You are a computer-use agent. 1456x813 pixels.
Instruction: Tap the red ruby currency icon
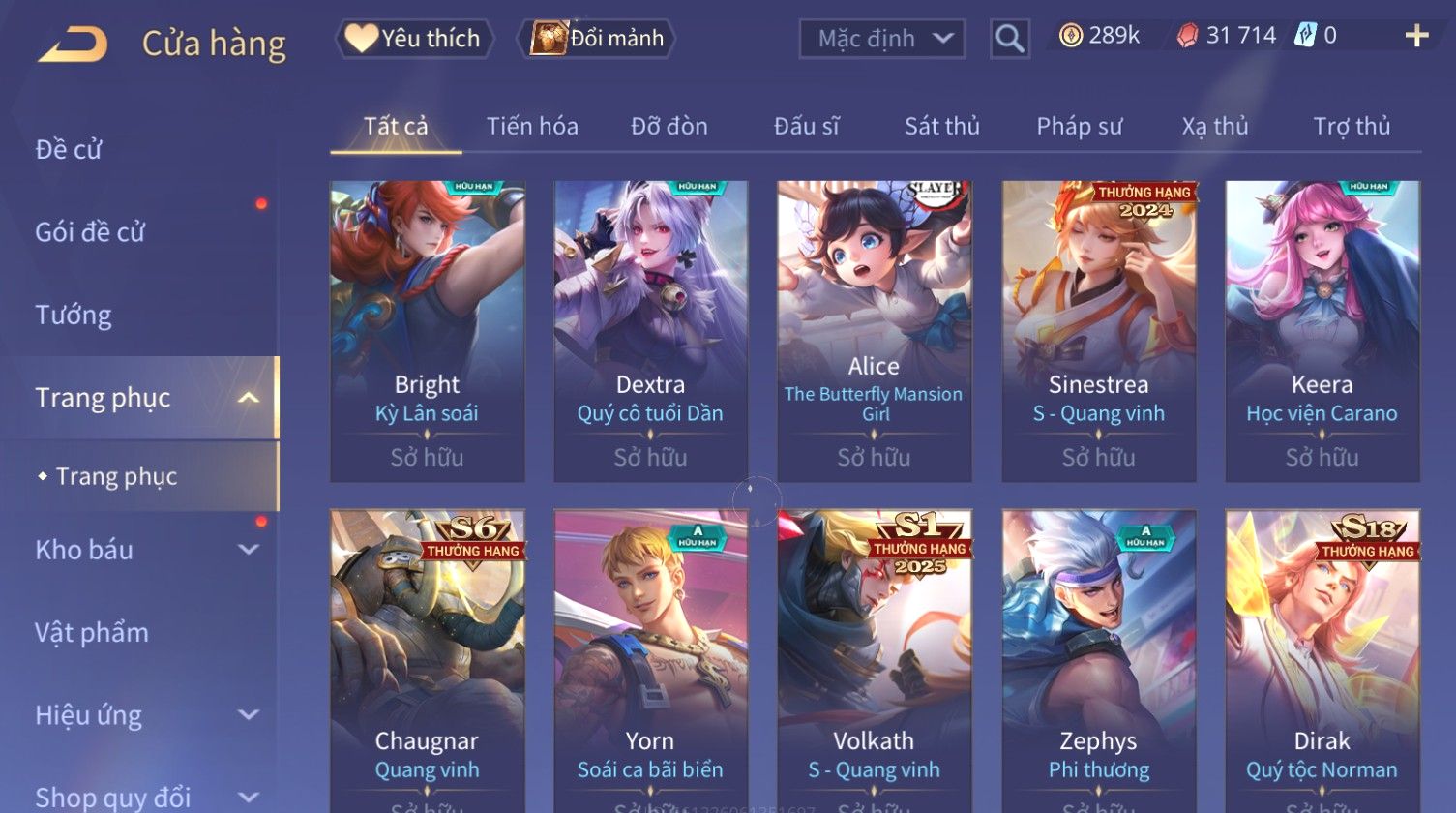coord(1187,36)
